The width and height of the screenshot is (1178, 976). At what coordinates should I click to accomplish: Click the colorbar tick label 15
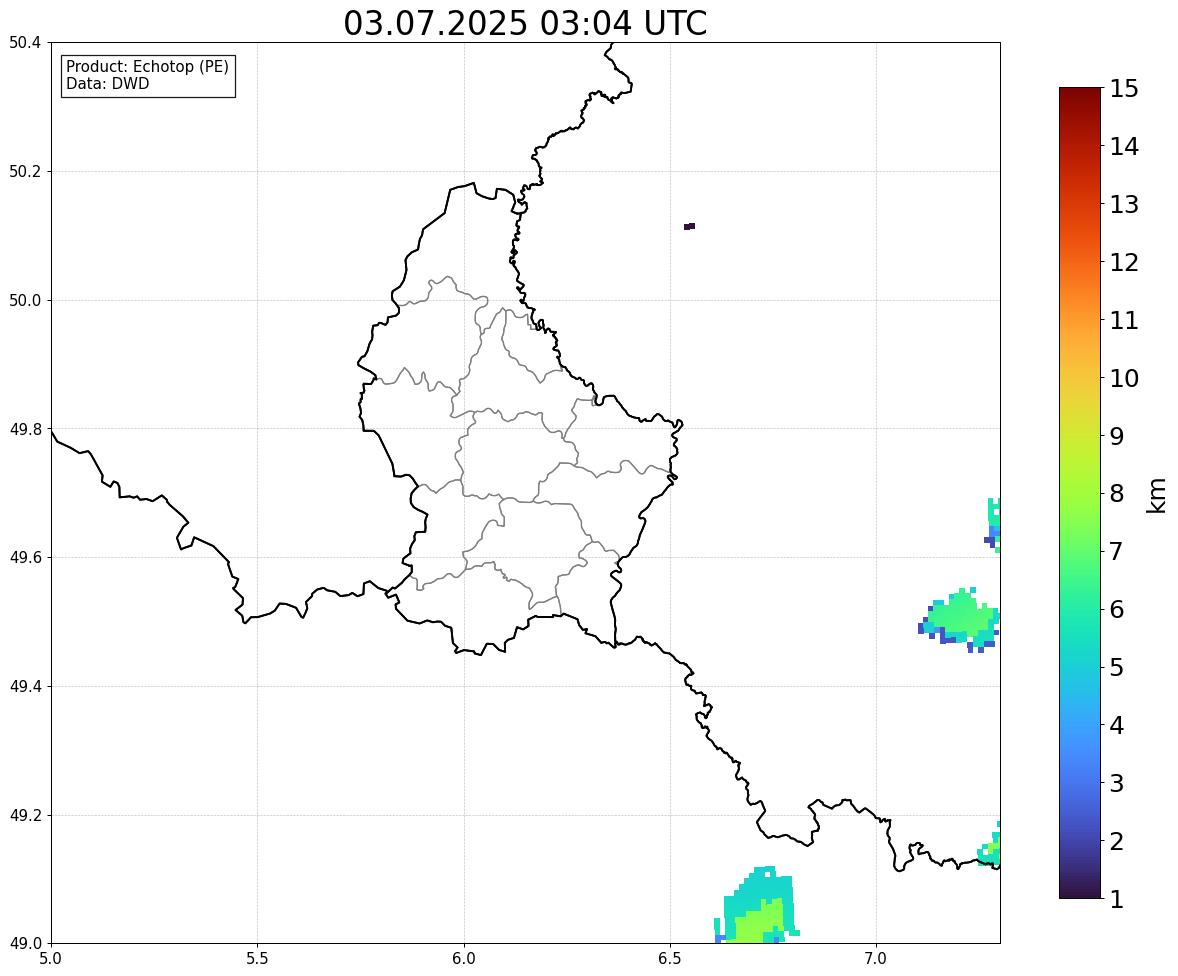[1124, 89]
